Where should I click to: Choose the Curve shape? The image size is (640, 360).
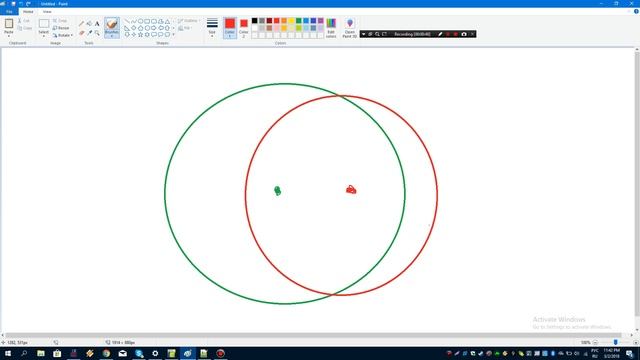point(133,21)
